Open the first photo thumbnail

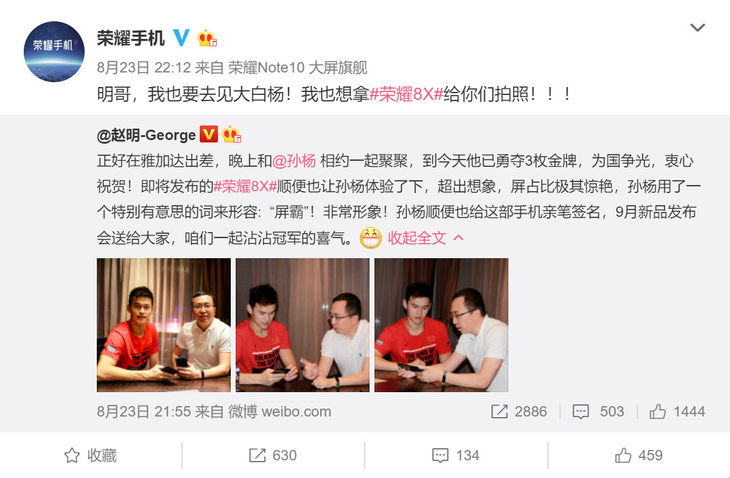point(164,325)
